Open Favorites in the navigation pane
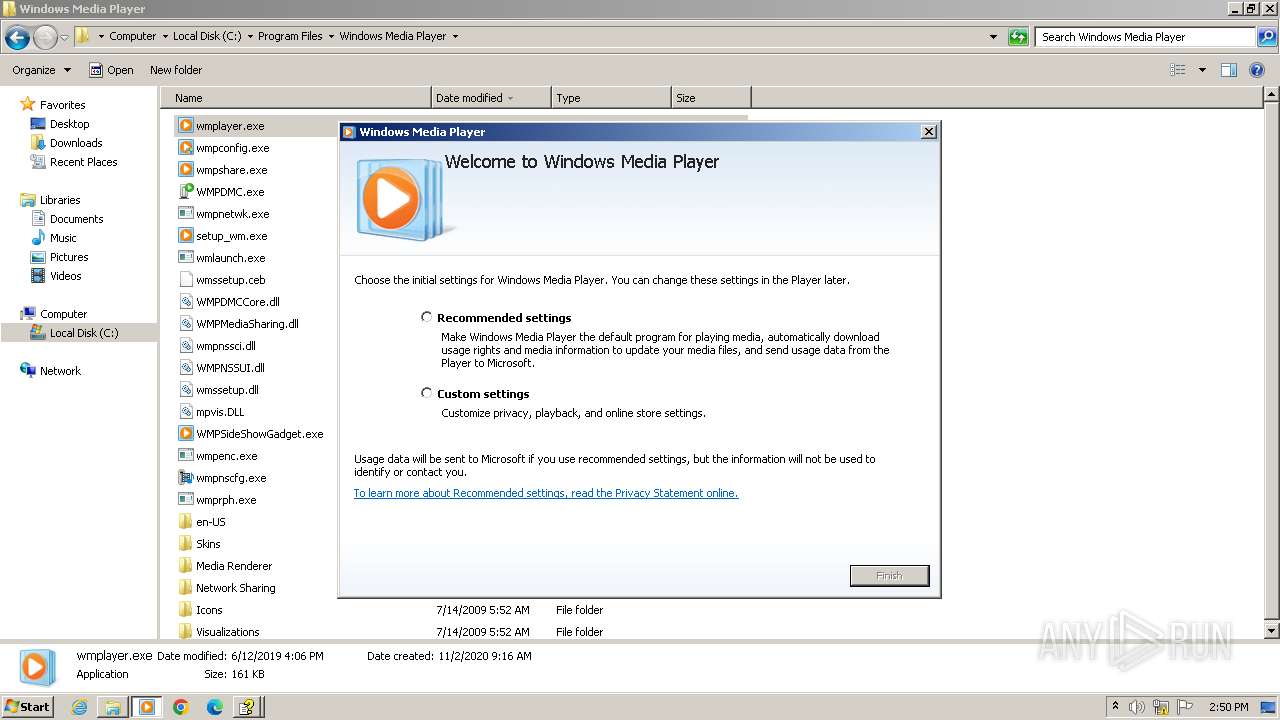This screenshot has height=720, width=1280. point(62,105)
